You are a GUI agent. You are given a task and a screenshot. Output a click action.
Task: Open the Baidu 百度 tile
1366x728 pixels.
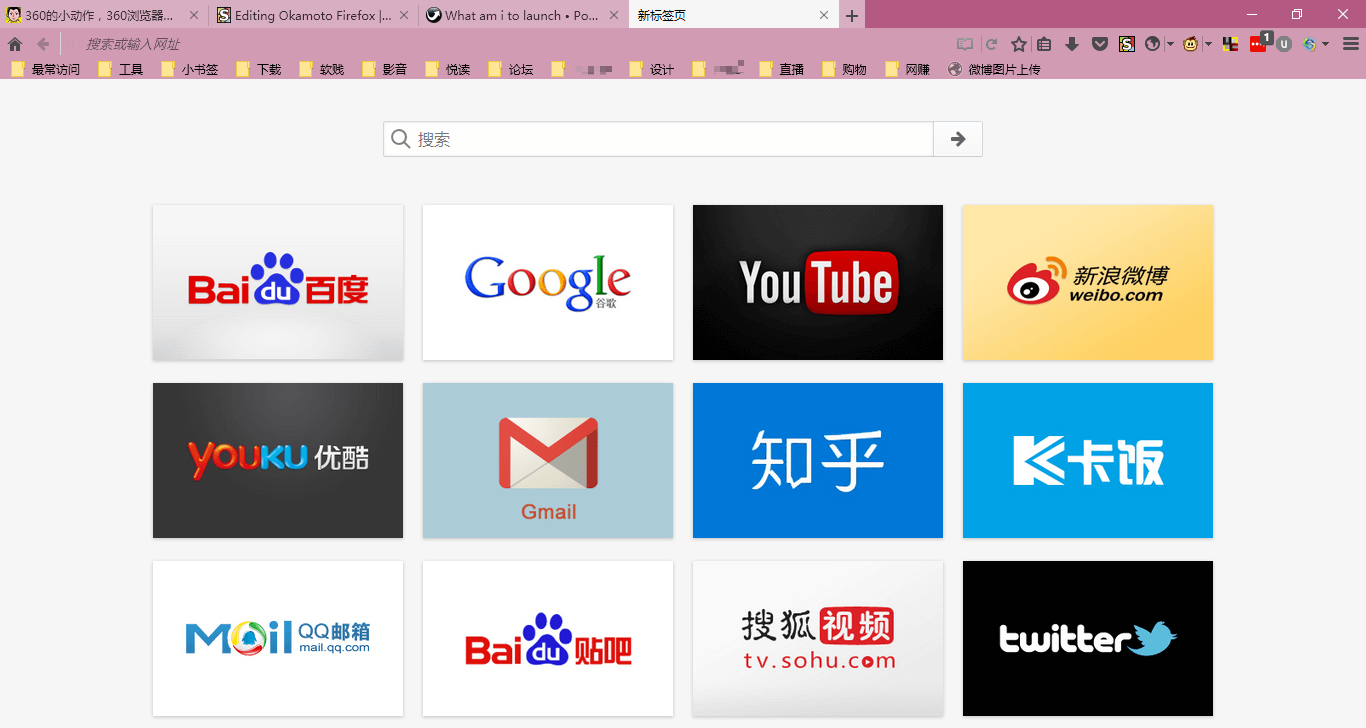[x=278, y=282]
